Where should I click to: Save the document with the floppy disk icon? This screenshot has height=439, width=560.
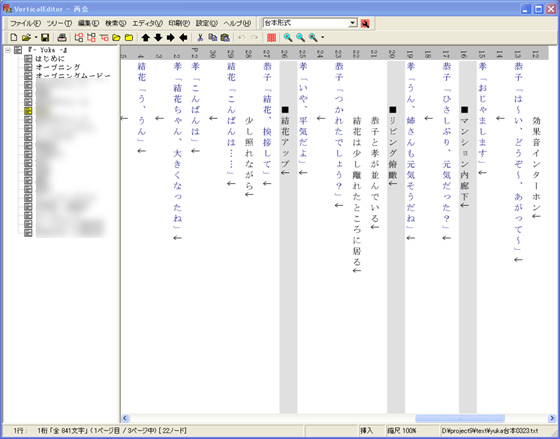(45, 37)
